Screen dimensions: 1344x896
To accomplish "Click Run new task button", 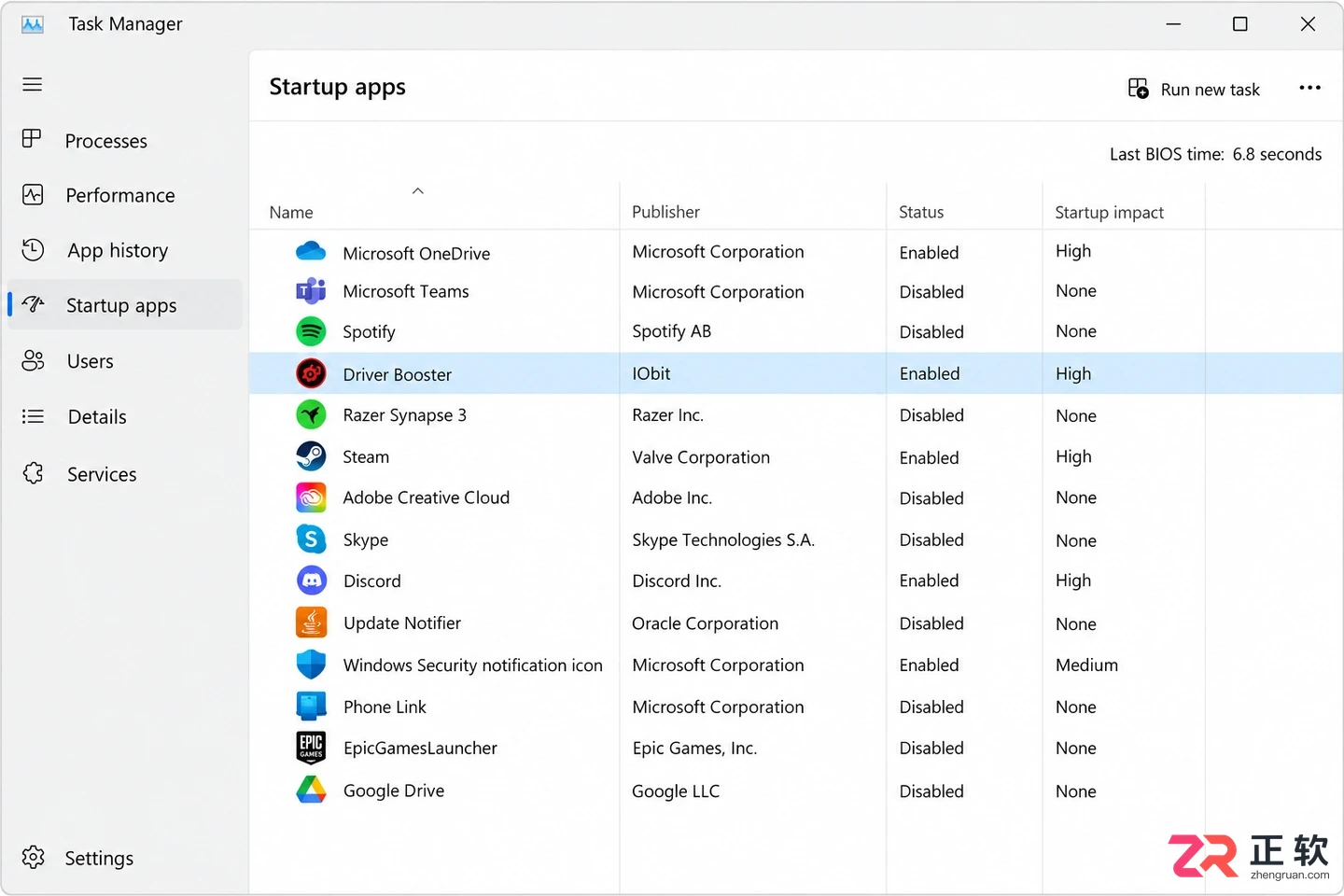I will tap(1194, 90).
